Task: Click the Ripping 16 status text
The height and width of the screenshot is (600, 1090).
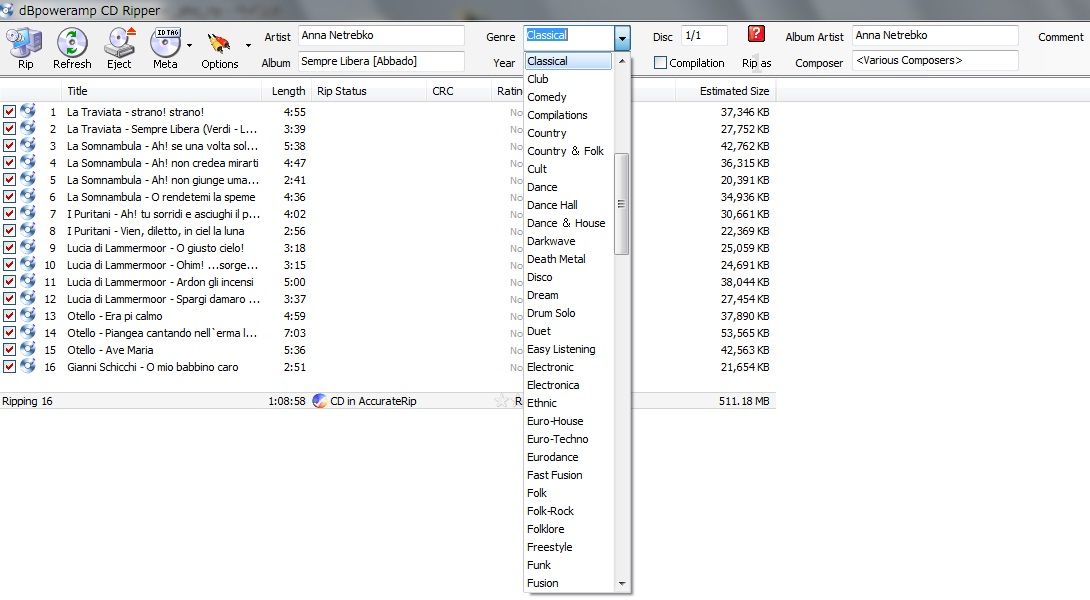Action: click(27, 401)
